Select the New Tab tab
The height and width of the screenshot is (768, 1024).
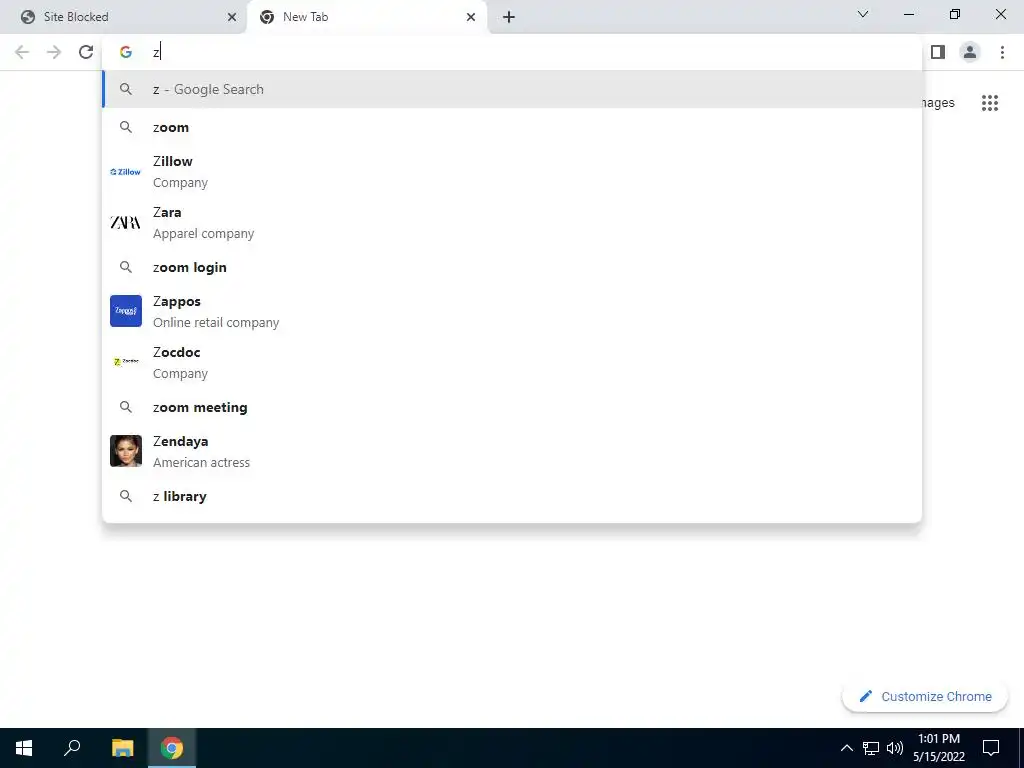tap(367, 17)
